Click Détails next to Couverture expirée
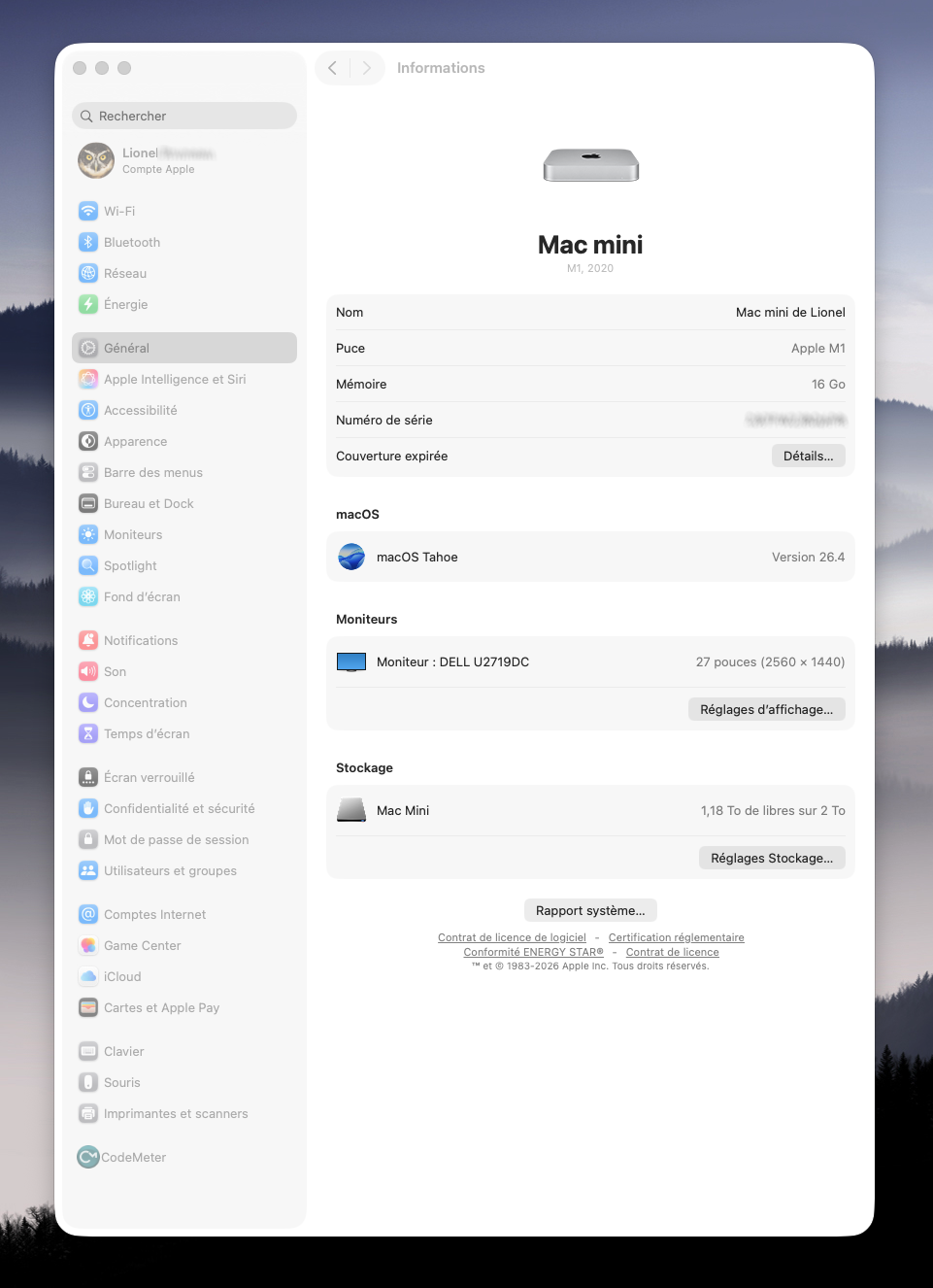 pyautogui.click(x=808, y=456)
